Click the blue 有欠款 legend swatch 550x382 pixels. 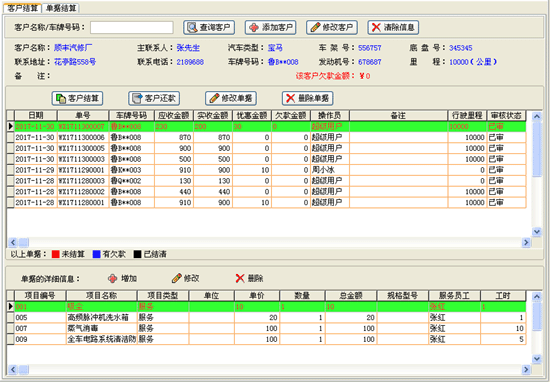[x=96, y=254]
